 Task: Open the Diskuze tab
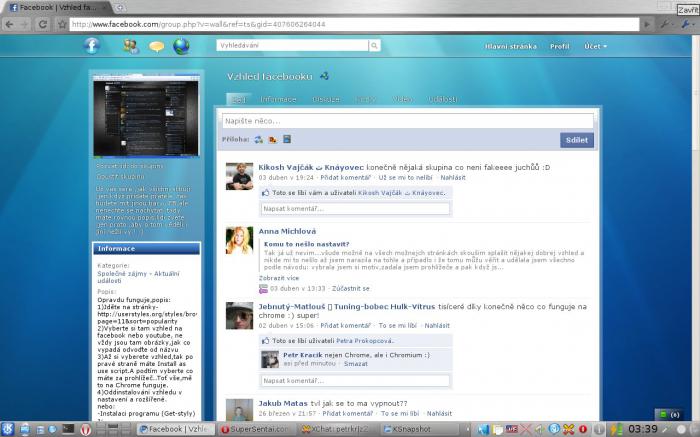(x=326, y=99)
